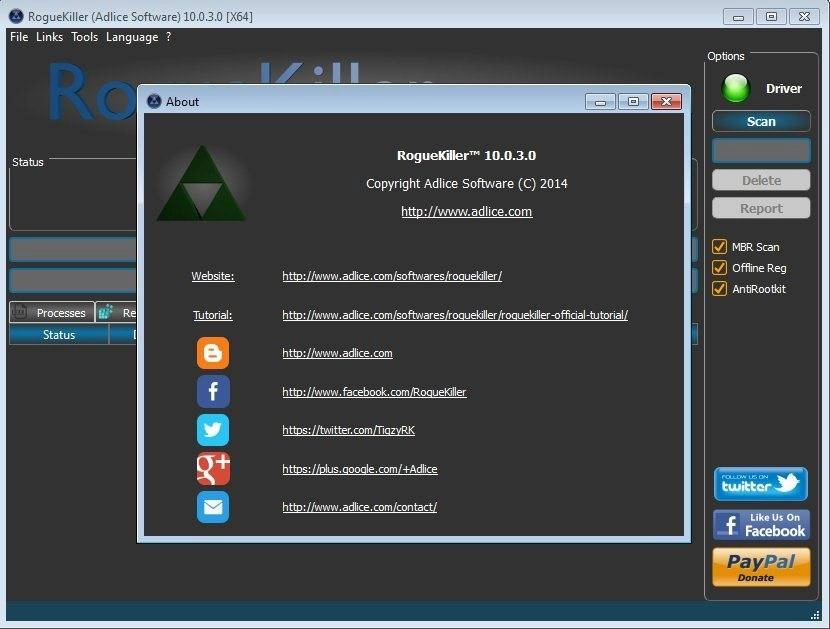
Task: Open the Links menu
Action: [x=49, y=37]
